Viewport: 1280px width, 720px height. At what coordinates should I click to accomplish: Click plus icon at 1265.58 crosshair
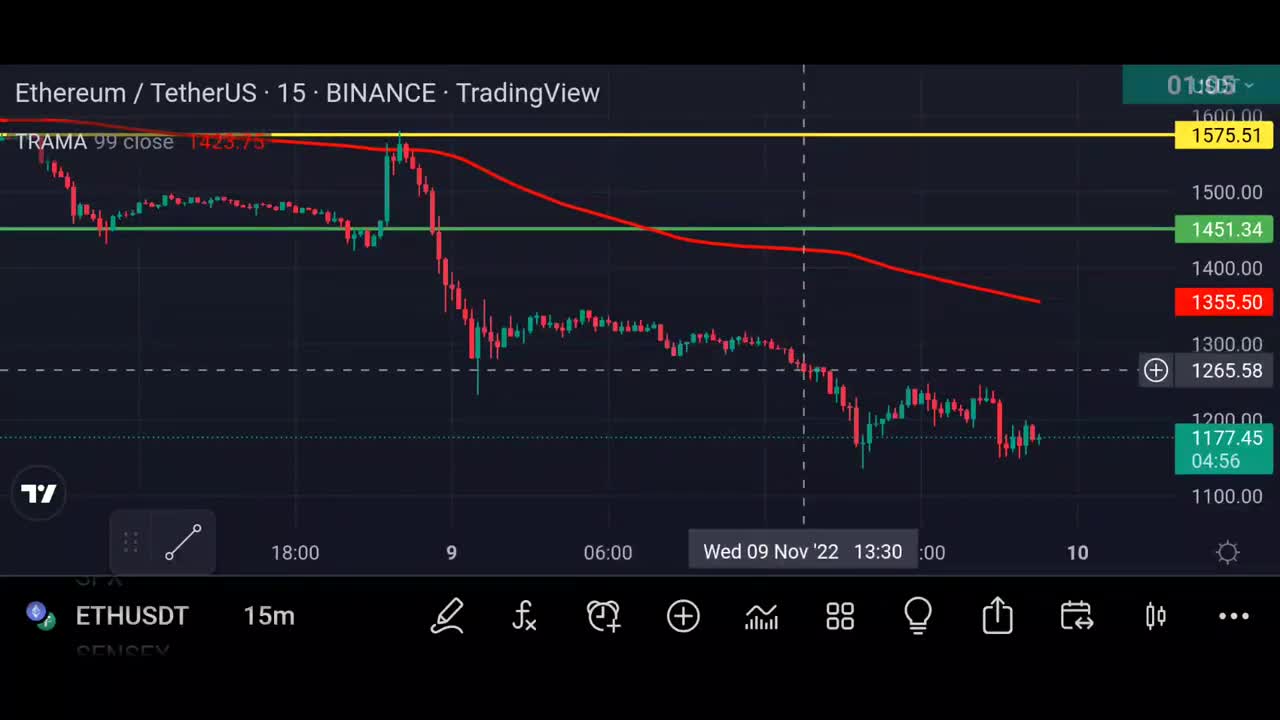(x=1156, y=371)
